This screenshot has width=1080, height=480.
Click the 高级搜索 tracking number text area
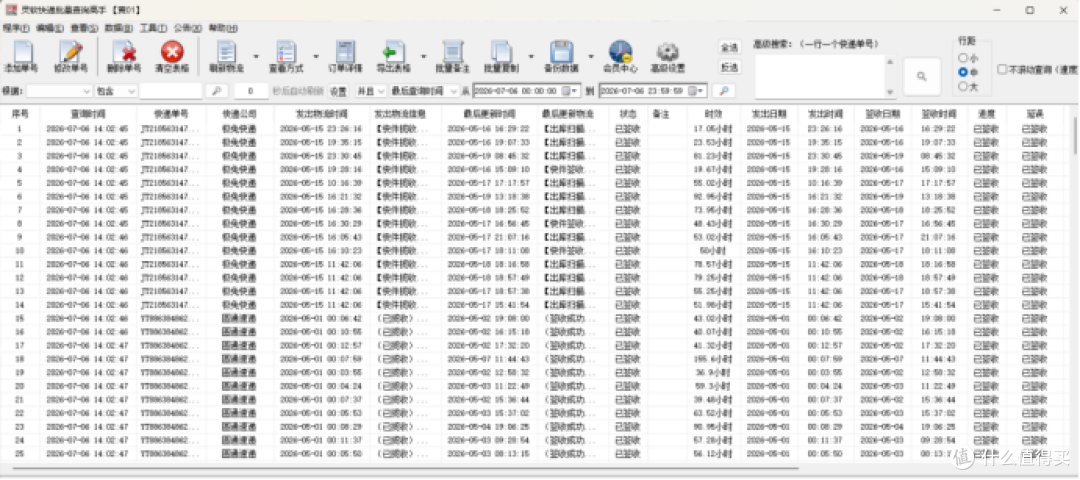(x=818, y=76)
